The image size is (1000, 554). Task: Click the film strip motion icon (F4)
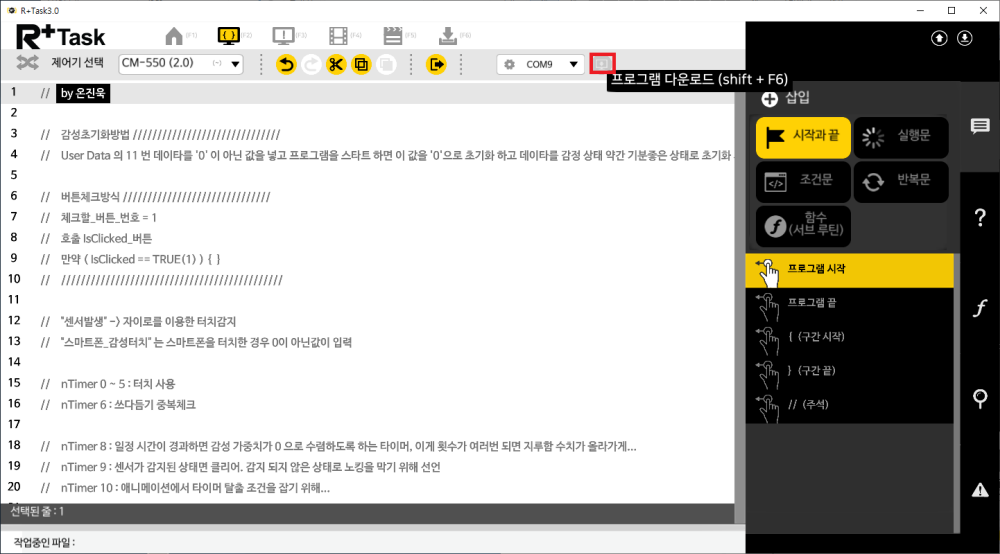pyautogui.click(x=339, y=36)
